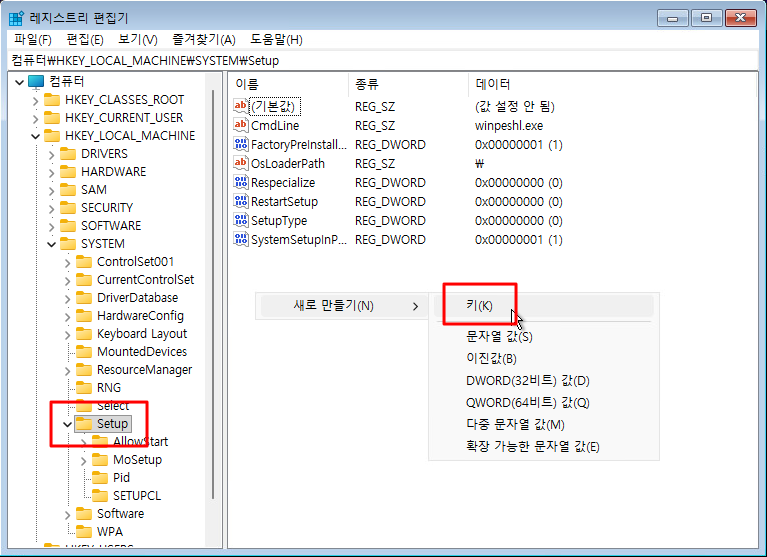Click the winpeshl.exe data cell
Screen dimensions: 767x557
pos(509,126)
